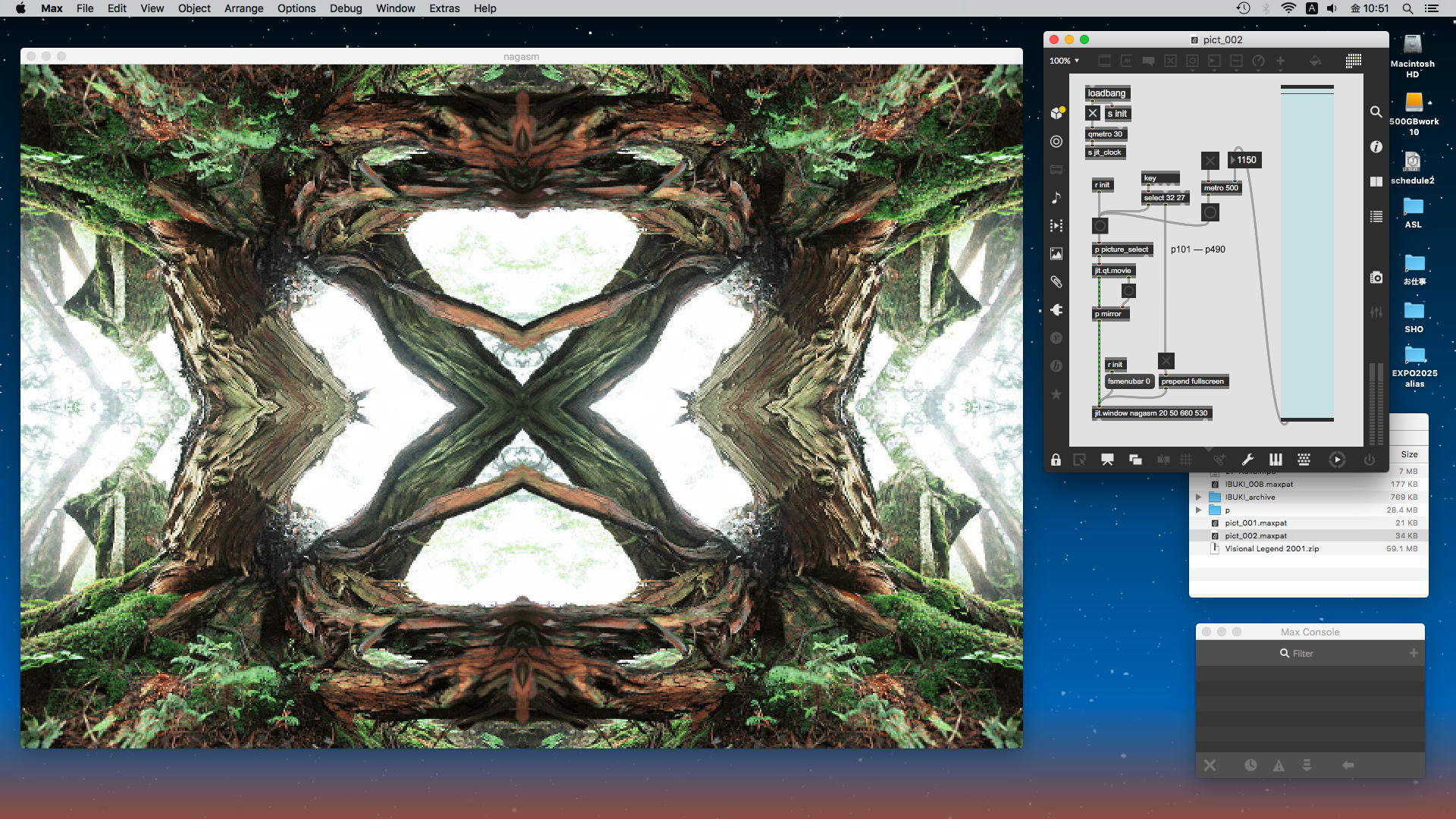Open the Extras menu
This screenshot has height=819, width=1456.
click(444, 8)
